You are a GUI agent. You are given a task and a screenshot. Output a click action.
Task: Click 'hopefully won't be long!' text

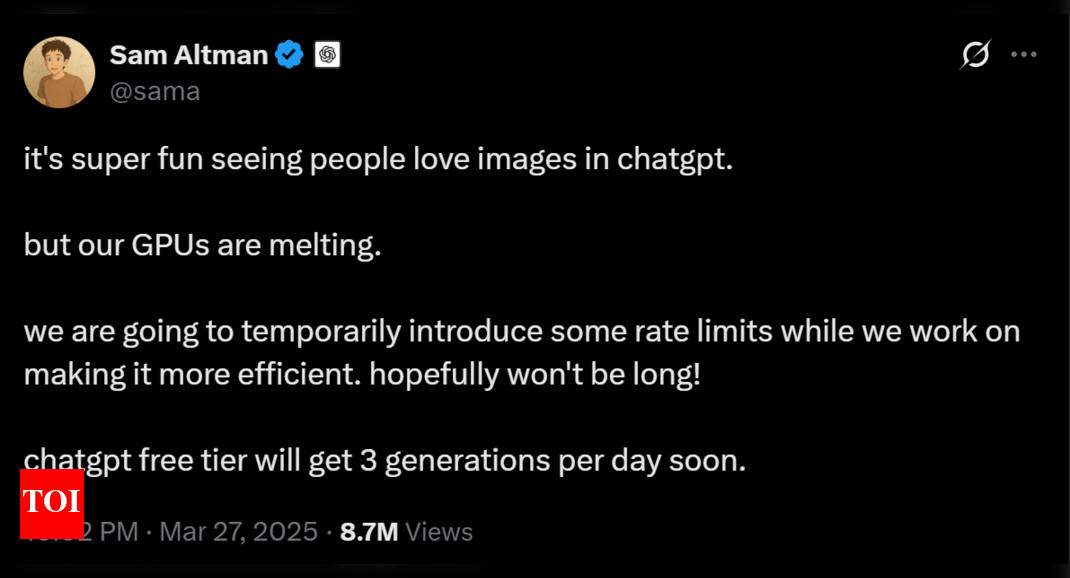click(535, 375)
